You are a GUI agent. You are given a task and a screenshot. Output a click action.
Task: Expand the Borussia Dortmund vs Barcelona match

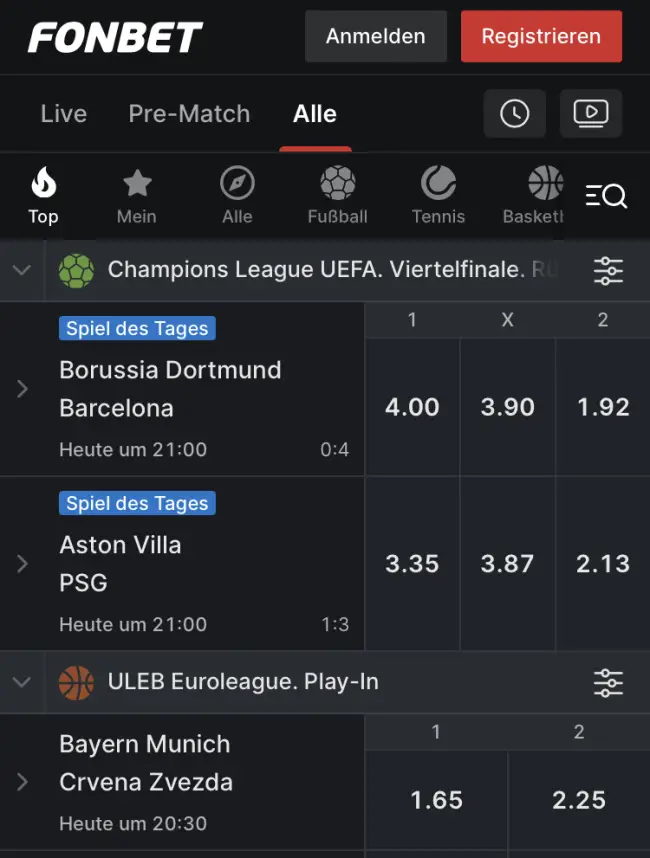point(22,389)
